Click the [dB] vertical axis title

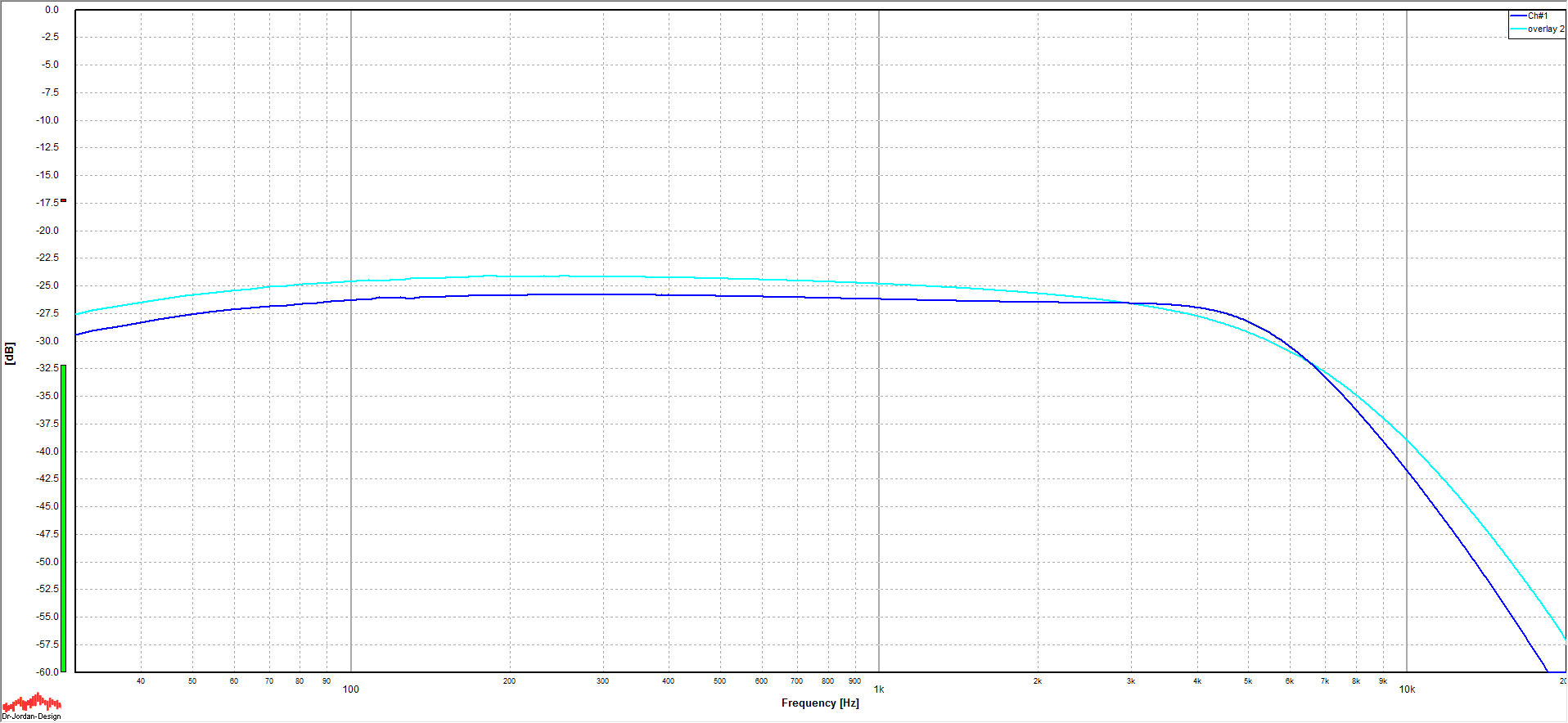(x=10, y=353)
